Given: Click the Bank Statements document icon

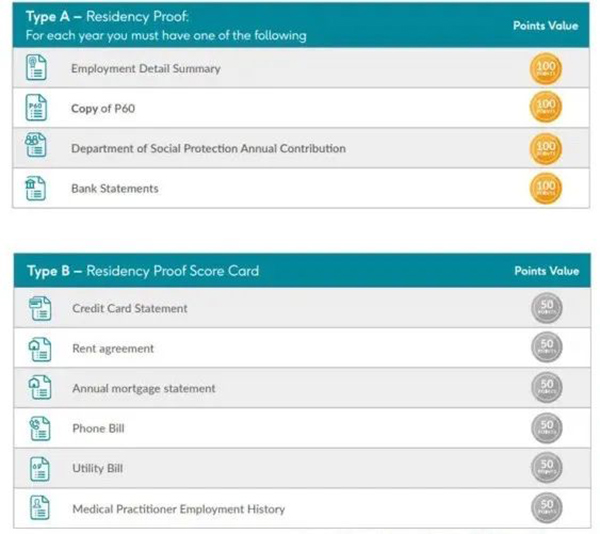Looking at the screenshot, I should [36, 188].
